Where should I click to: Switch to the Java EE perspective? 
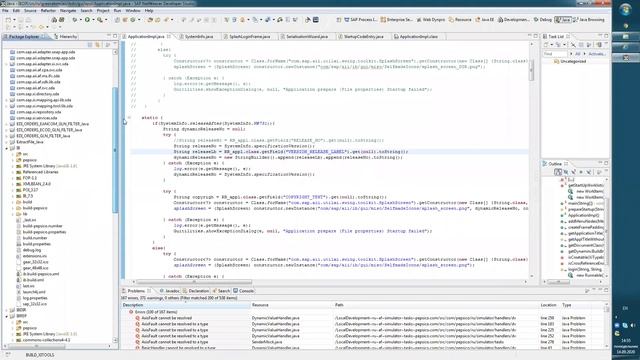(x=484, y=20)
